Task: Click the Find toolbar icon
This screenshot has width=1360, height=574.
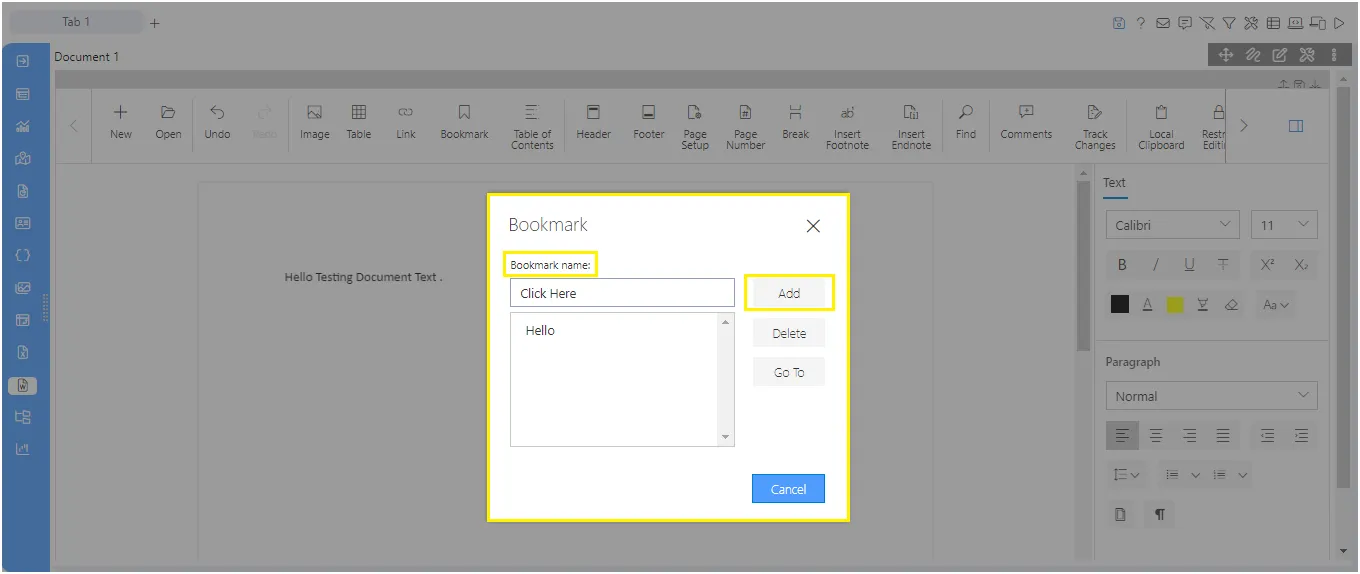Action: click(965, 124)
